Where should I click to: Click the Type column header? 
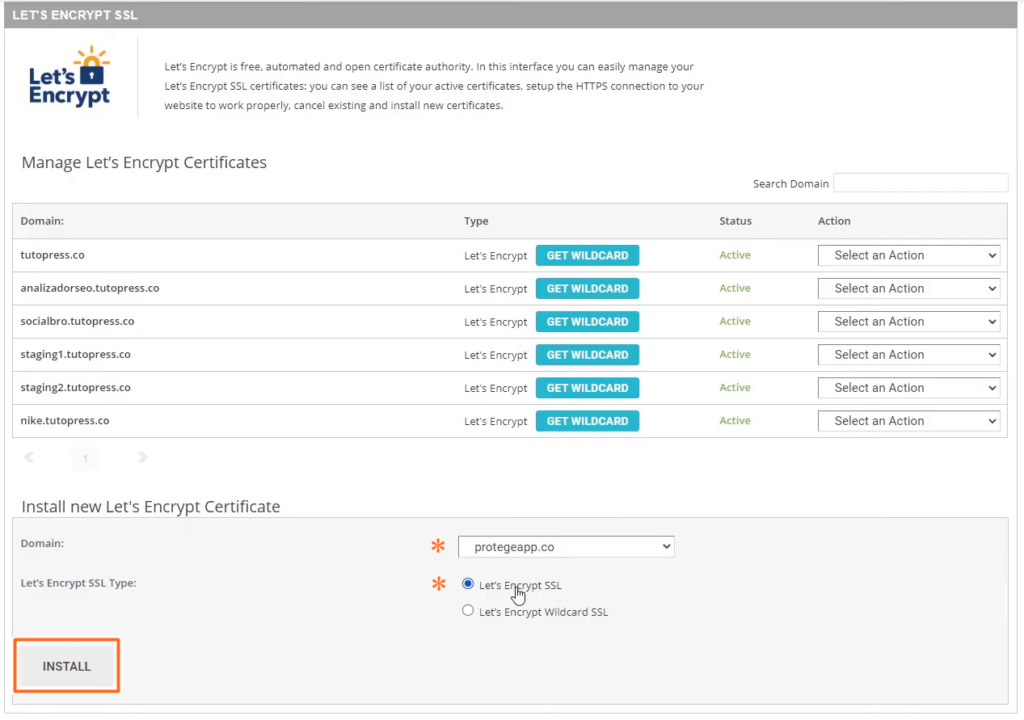click(476, 221)
